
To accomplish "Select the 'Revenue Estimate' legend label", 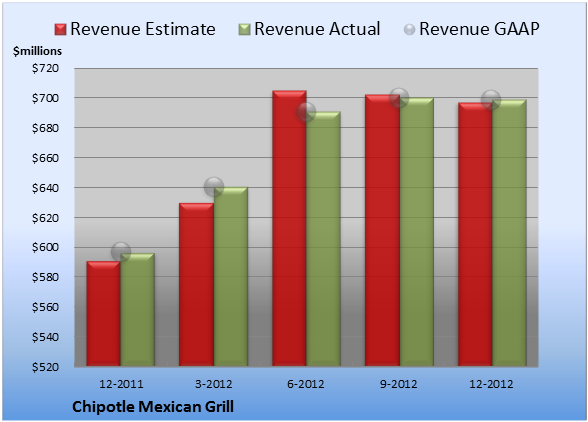I will (x=143, y=29).
